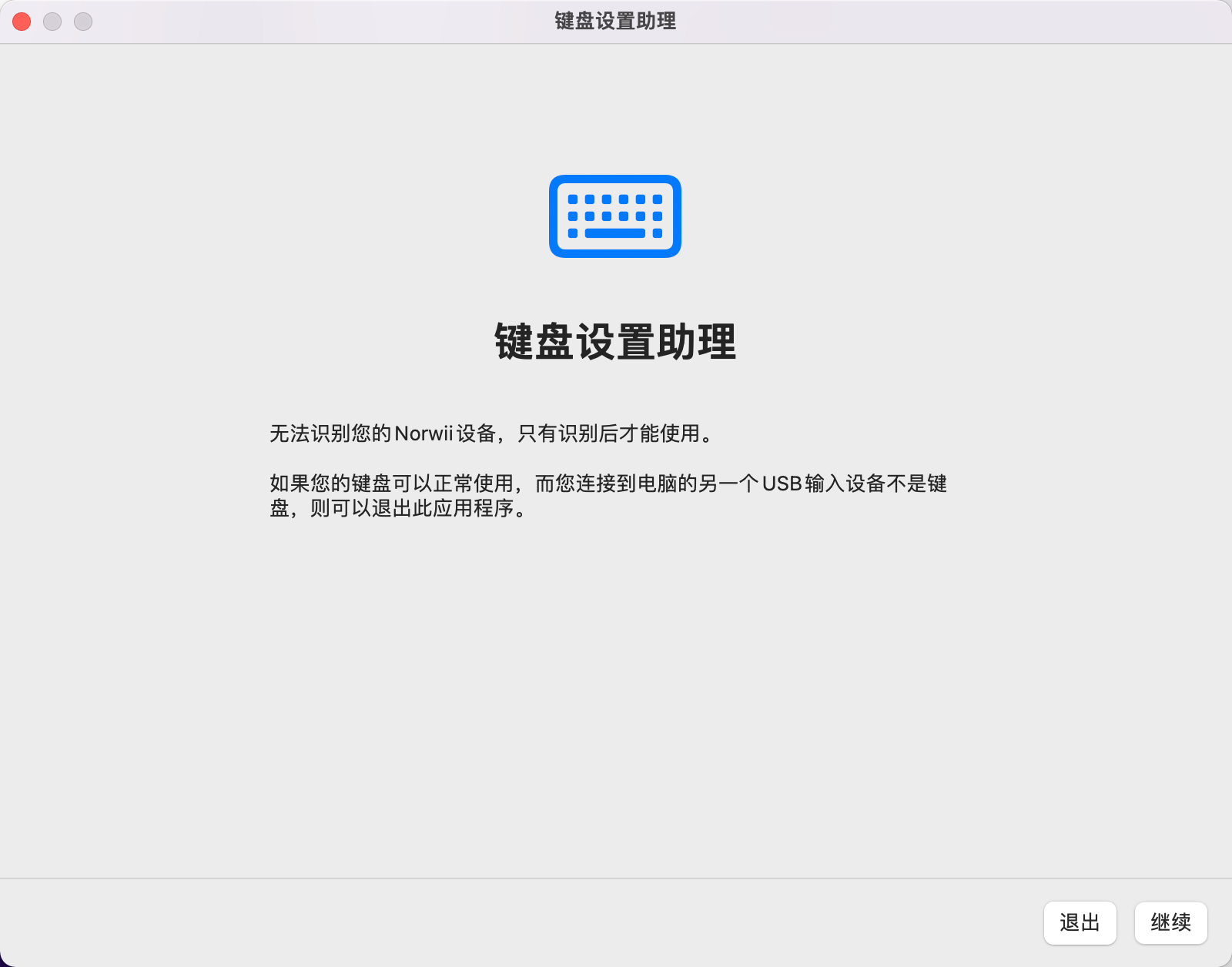Click the word Norwii in the message
The width and height of the screenshot is (1232, 967).
(x=423, y=433)
